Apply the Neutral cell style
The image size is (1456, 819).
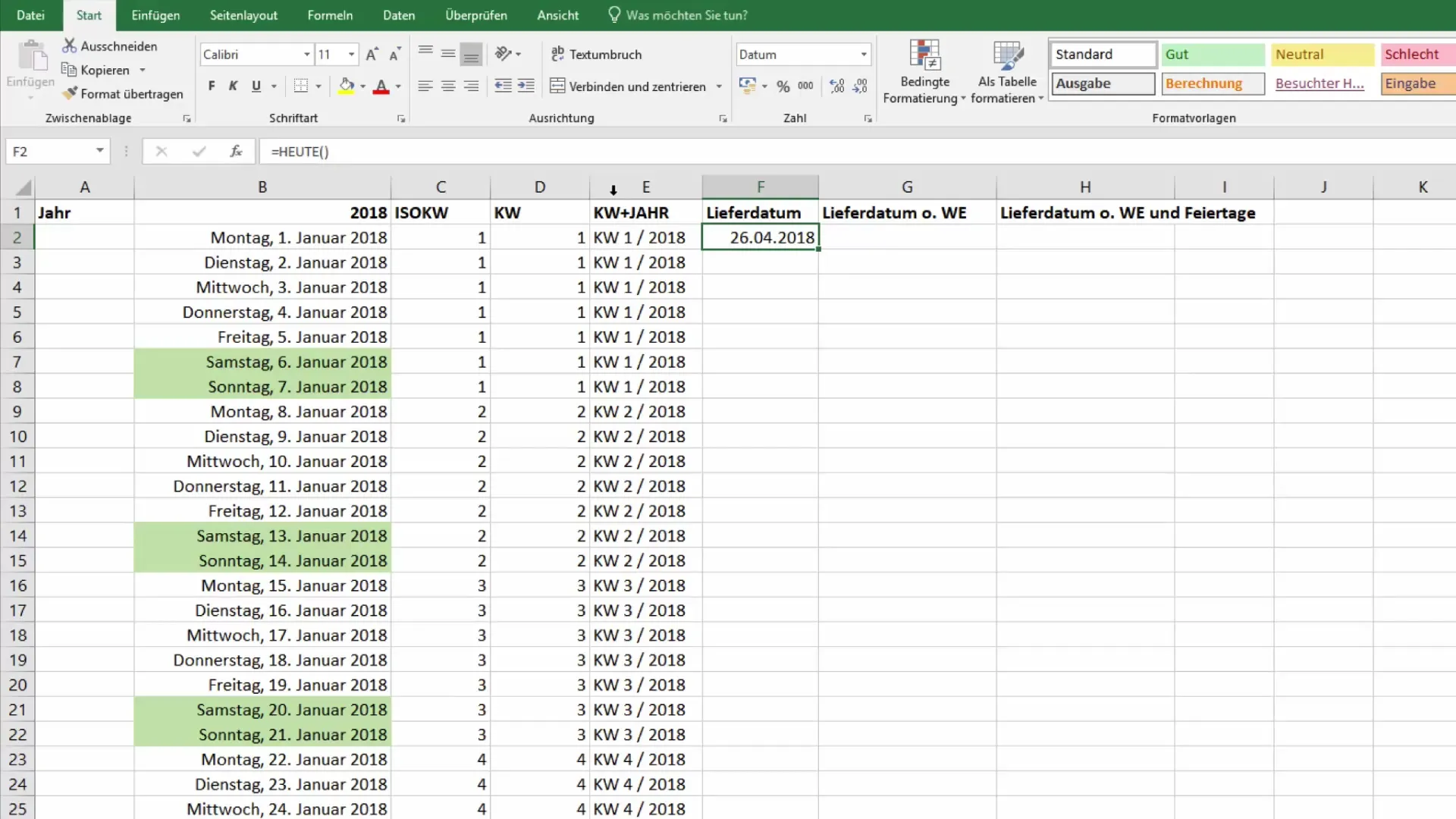[1322, 54]
